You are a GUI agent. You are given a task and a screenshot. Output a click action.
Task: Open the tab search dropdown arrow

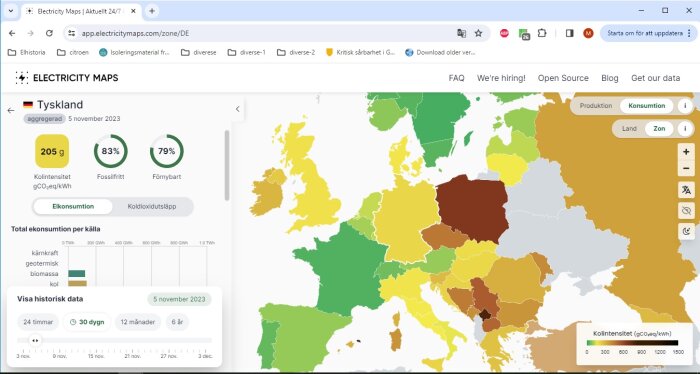pos(11,11)
